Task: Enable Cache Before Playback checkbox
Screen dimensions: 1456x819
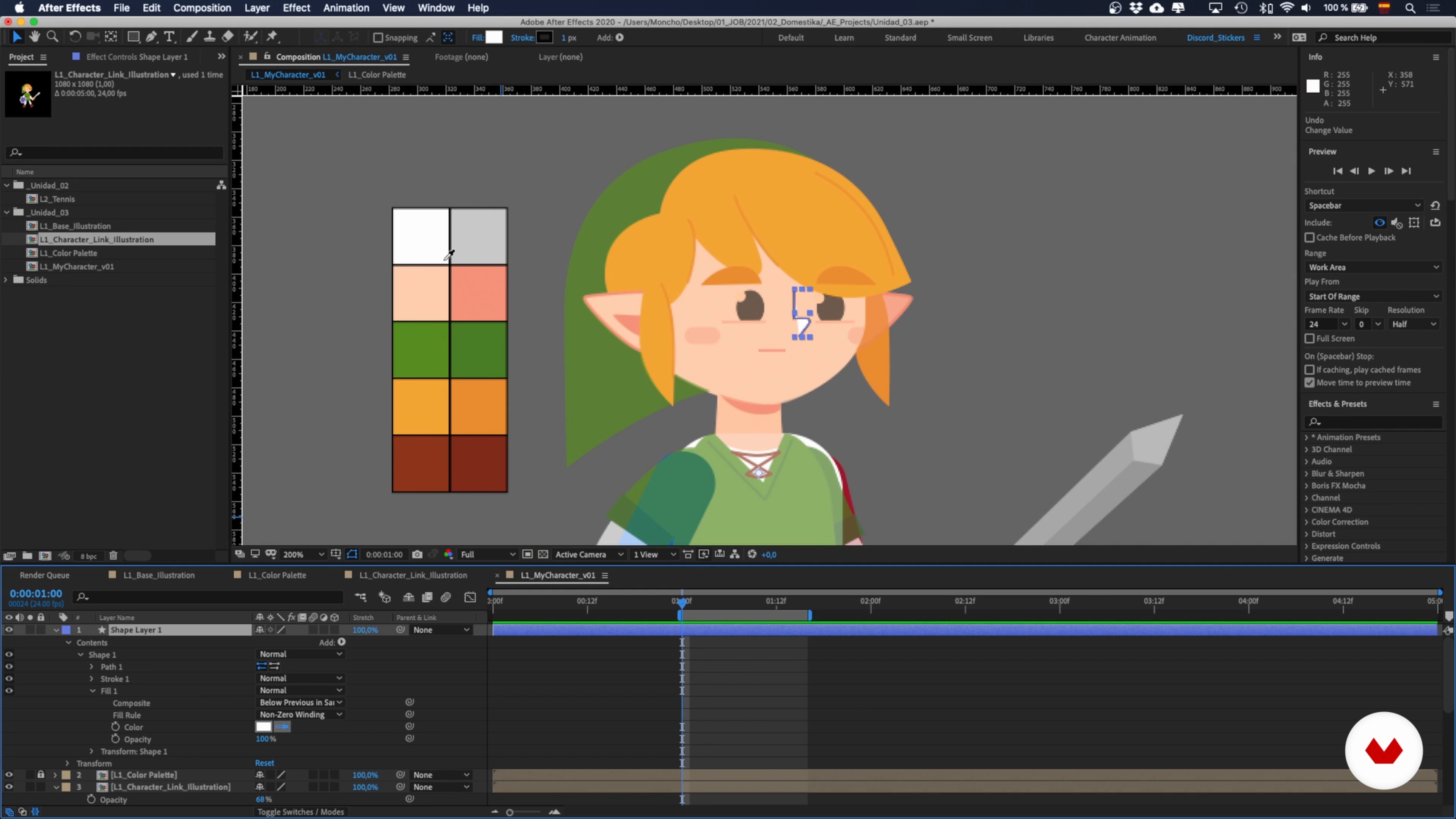Action: (x=1310, y=237)
